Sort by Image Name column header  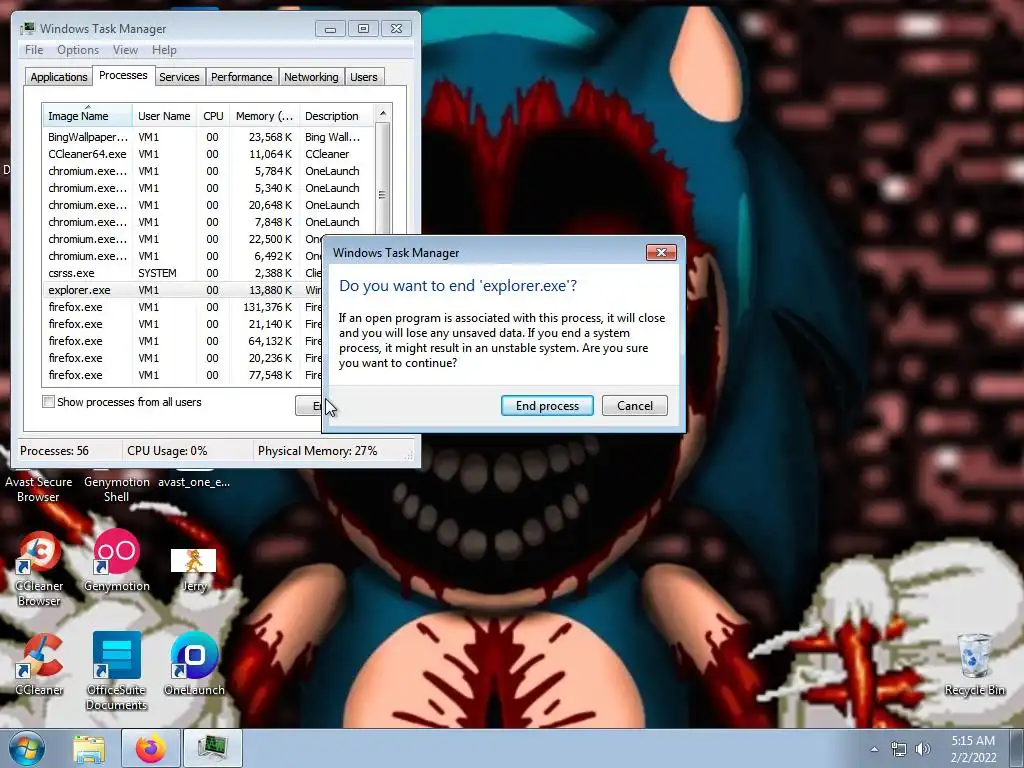click(x=87, y=116)
